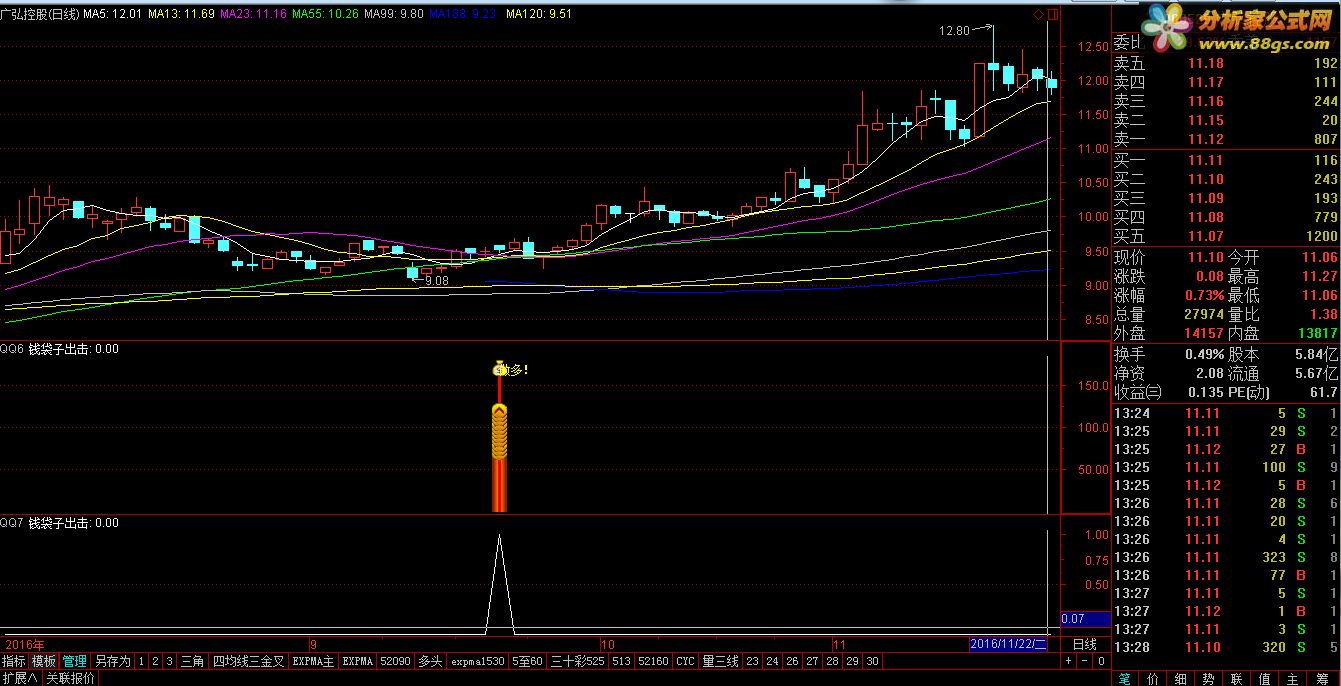
Task: Click the 0 reset button by zoom
Action: pos(1101,661)
